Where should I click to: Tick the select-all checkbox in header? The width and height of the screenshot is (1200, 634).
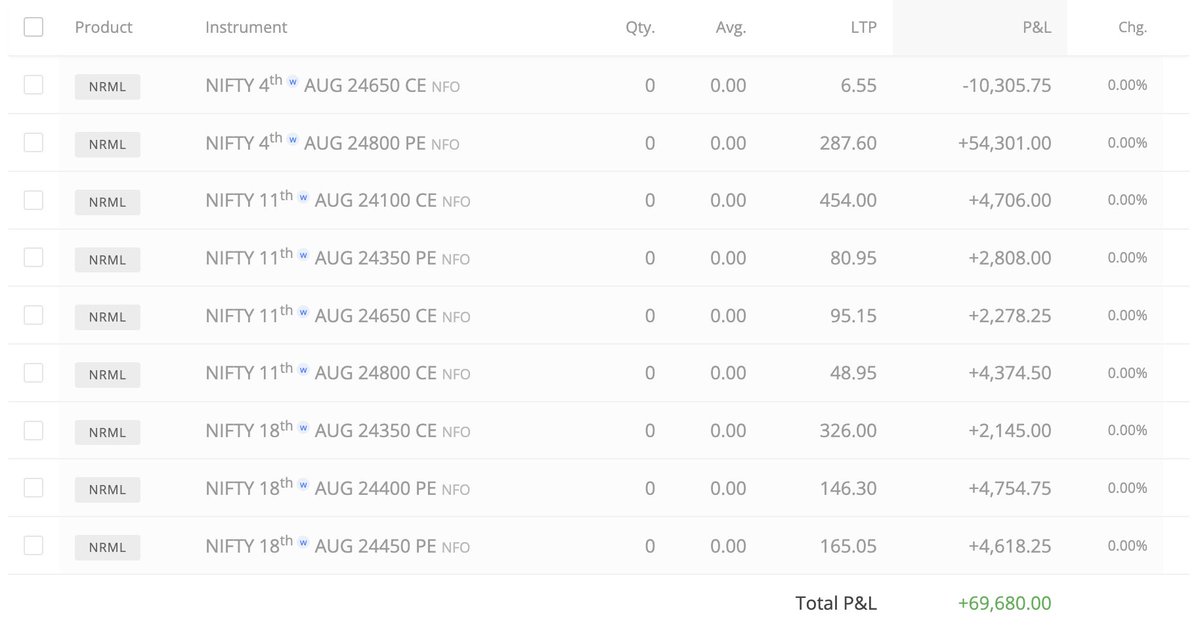pyautogui.click(x=33, y=27)
